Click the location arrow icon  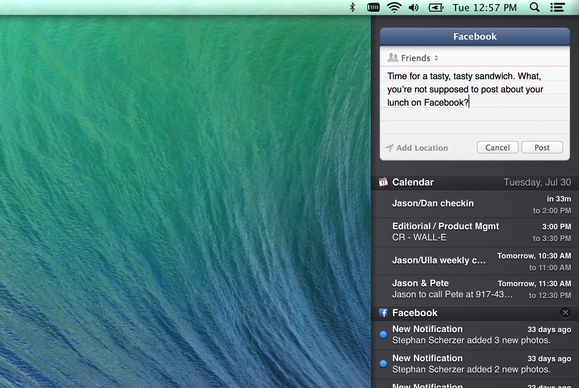click(390, 148)
